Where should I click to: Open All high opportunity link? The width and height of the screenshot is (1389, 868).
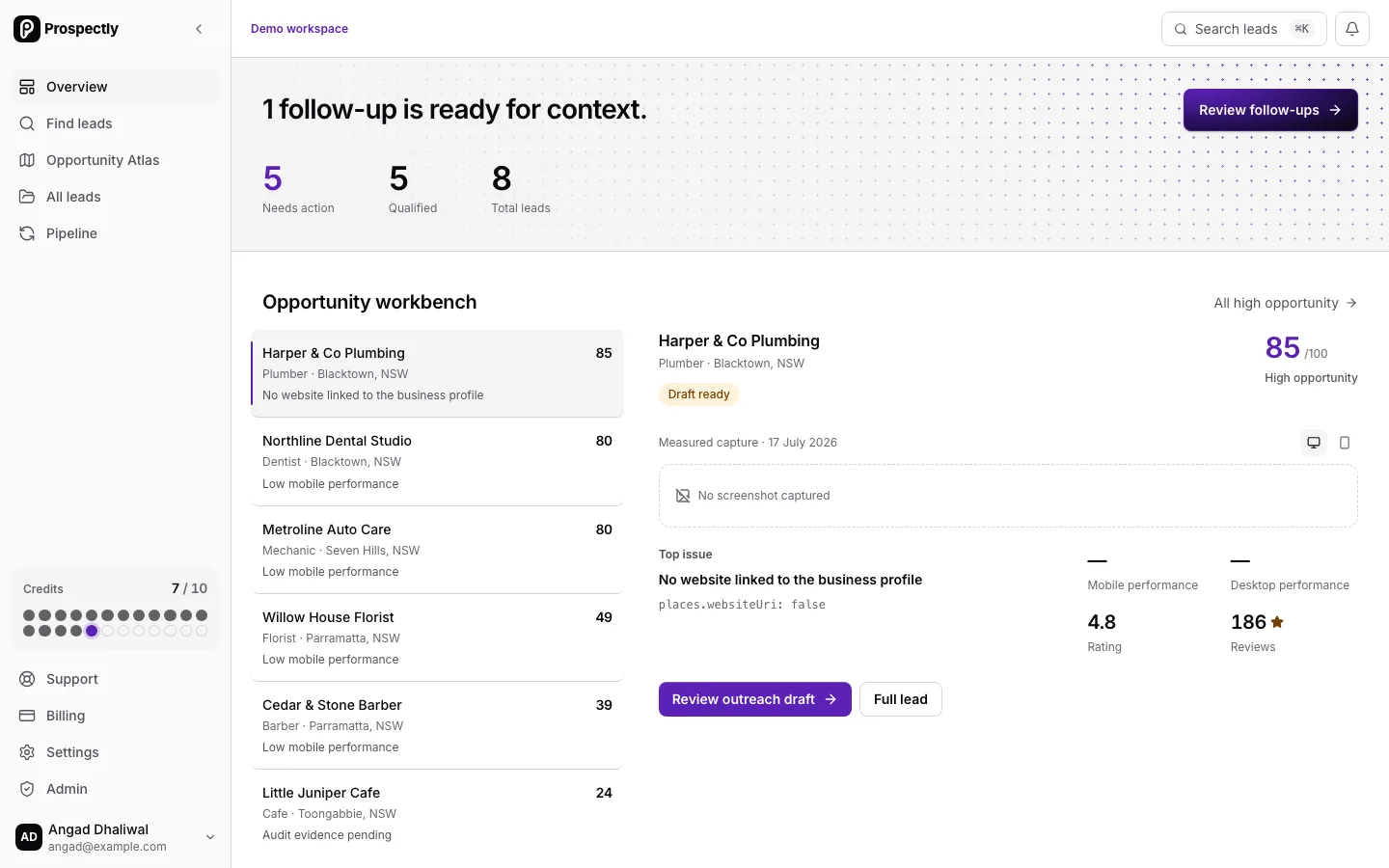[x=1285, y=303]
